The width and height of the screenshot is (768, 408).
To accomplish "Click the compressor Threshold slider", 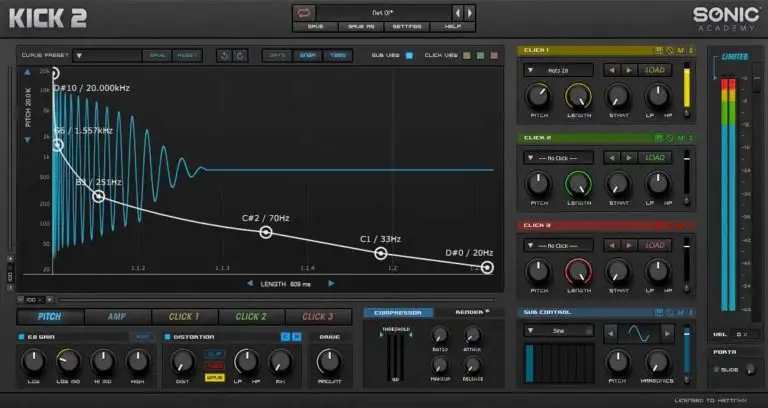I will coord(395,356).
